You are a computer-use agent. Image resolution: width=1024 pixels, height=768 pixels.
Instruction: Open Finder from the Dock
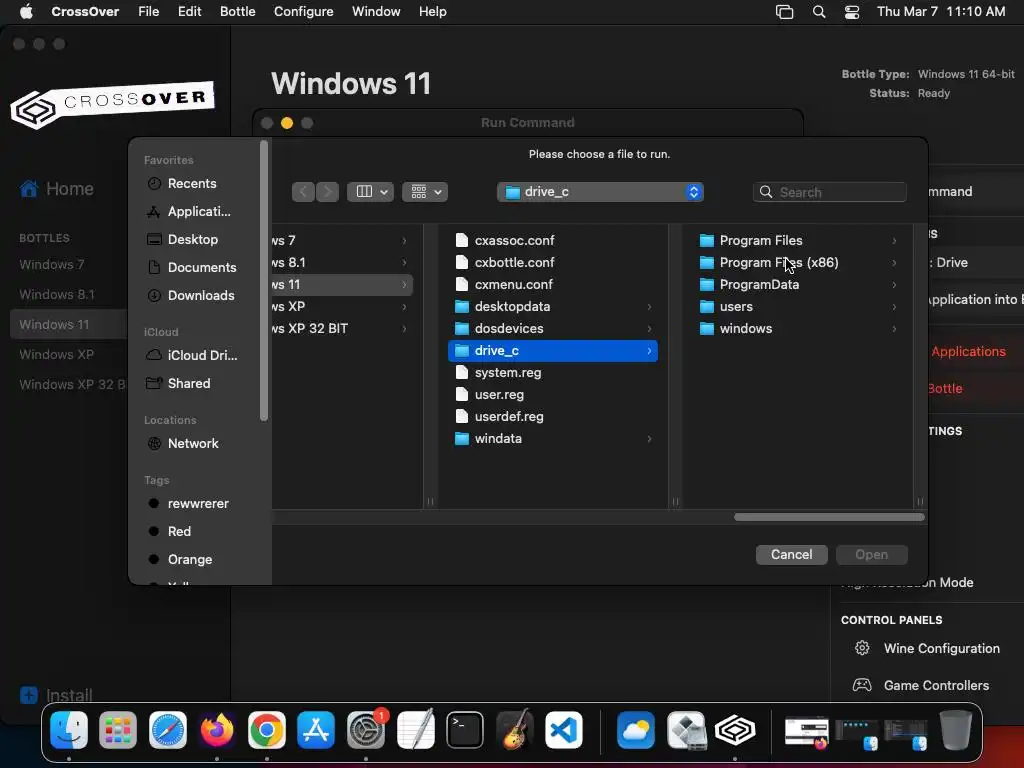point(69,730)
